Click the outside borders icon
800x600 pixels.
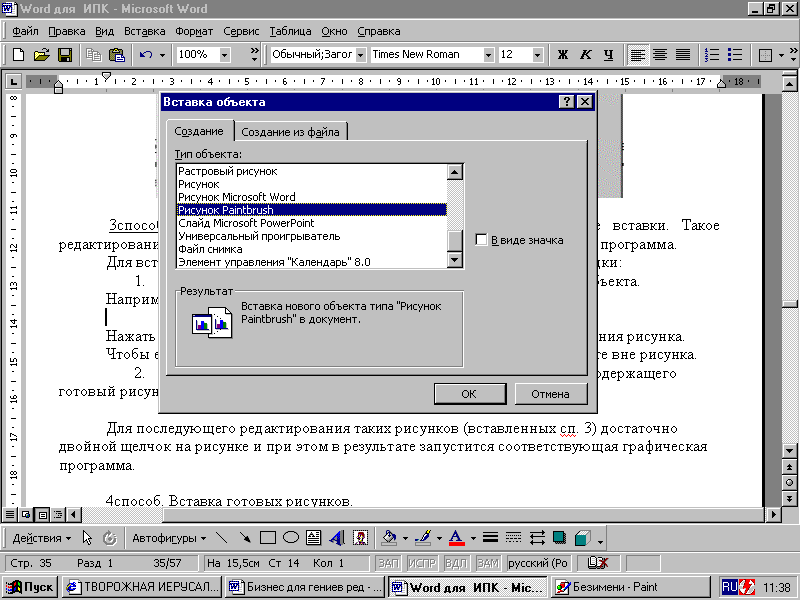click(x=765, y=55)
